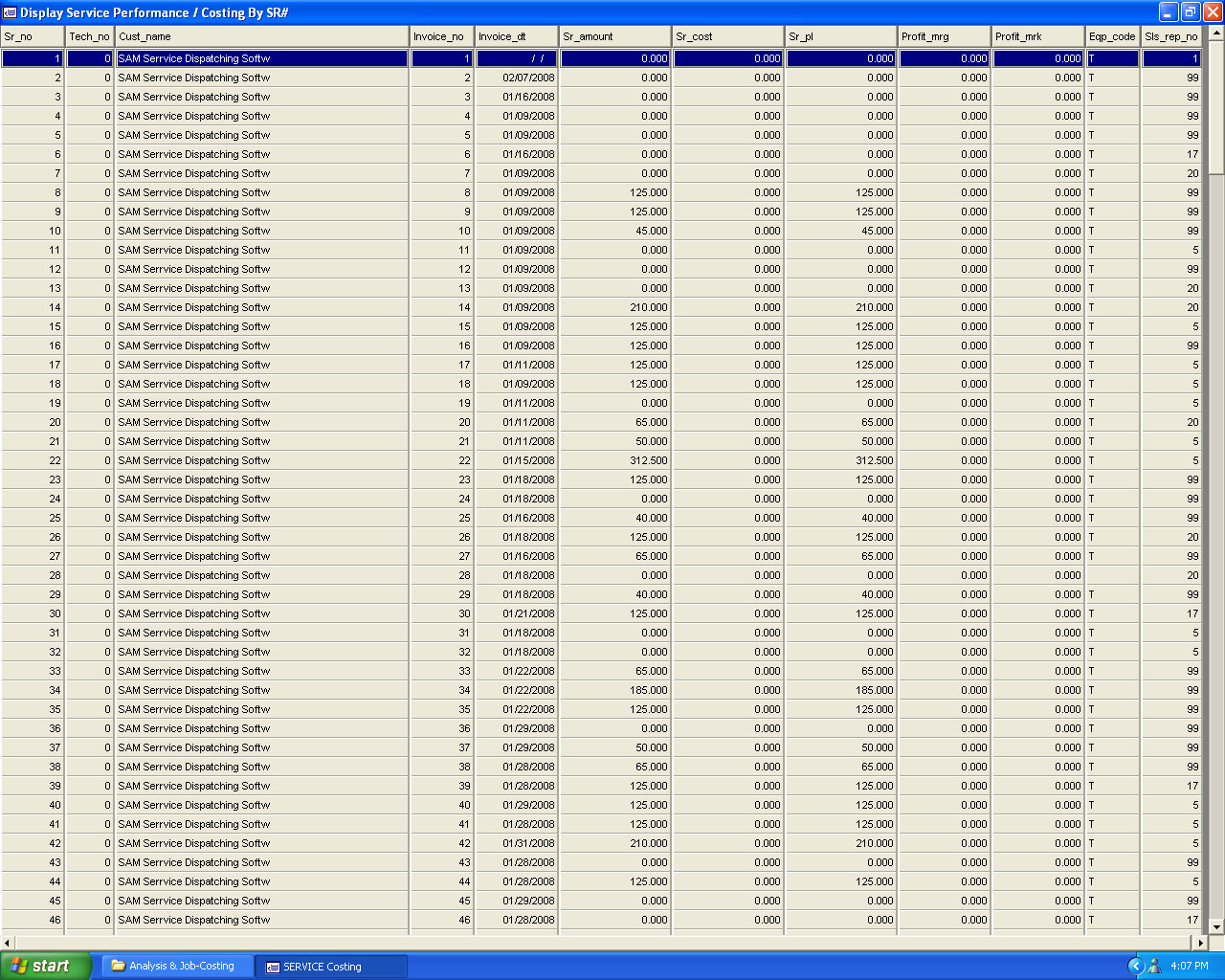Select the Sr_amount 50.000 cell in row 37
Image resolution: width=1225 pixels, height=980 pixels.
615,747
